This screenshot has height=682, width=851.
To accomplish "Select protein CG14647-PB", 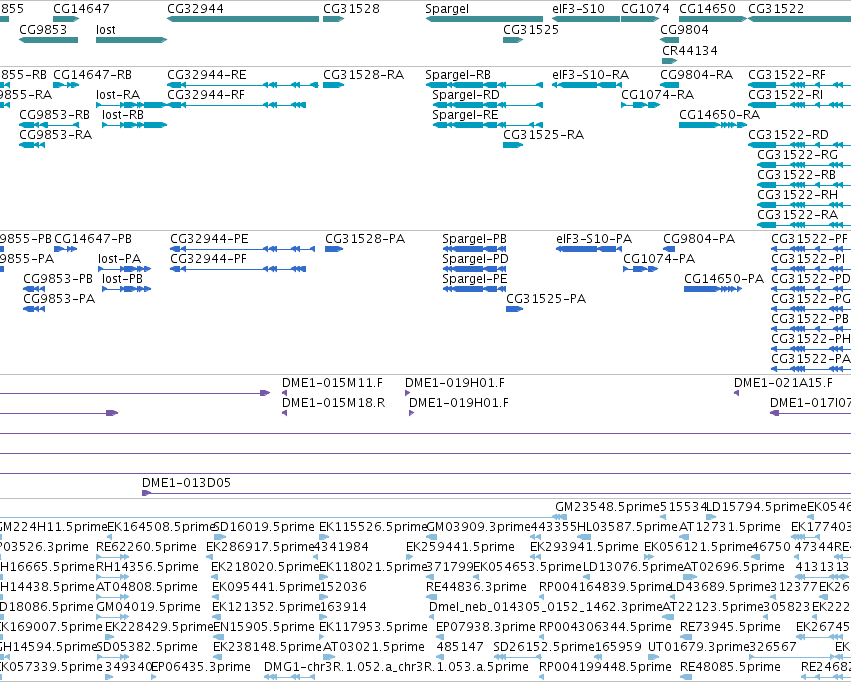I will [93, 239].
